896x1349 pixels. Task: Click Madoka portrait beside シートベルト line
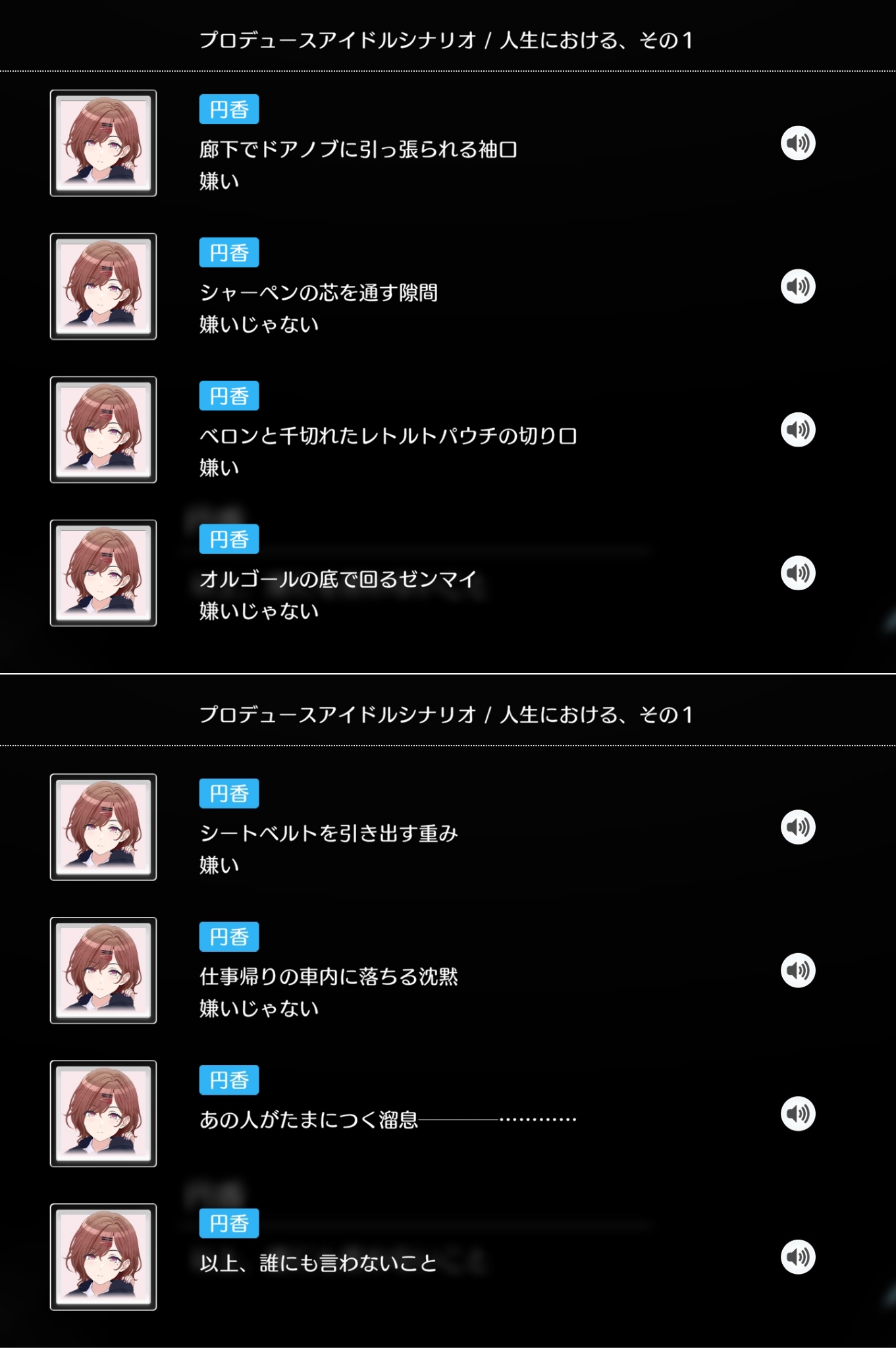(x=103, y=827)
